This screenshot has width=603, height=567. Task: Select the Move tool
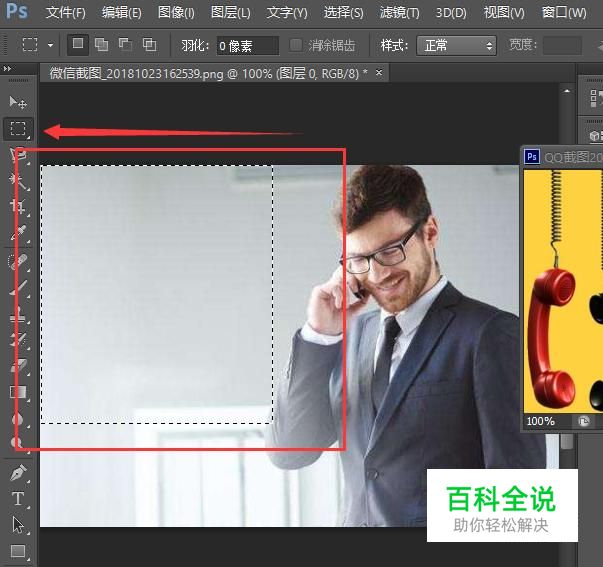(x=18, y=102)
